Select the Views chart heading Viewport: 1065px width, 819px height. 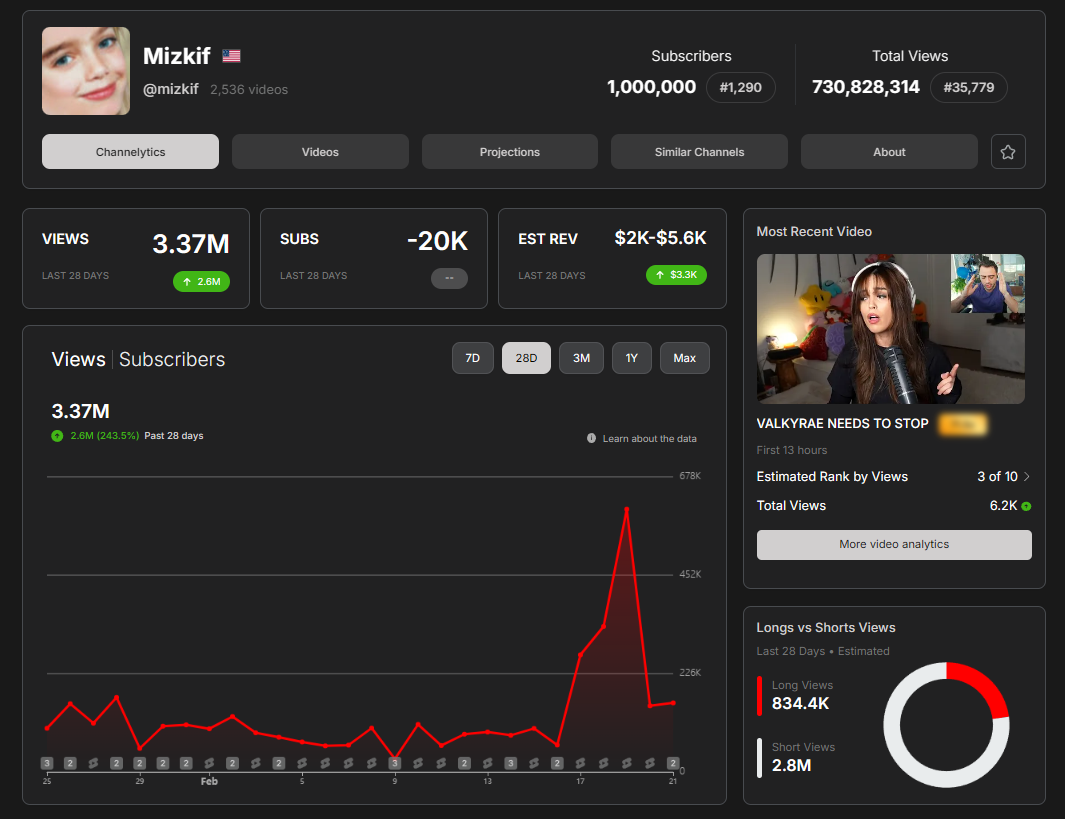(79, 359)
